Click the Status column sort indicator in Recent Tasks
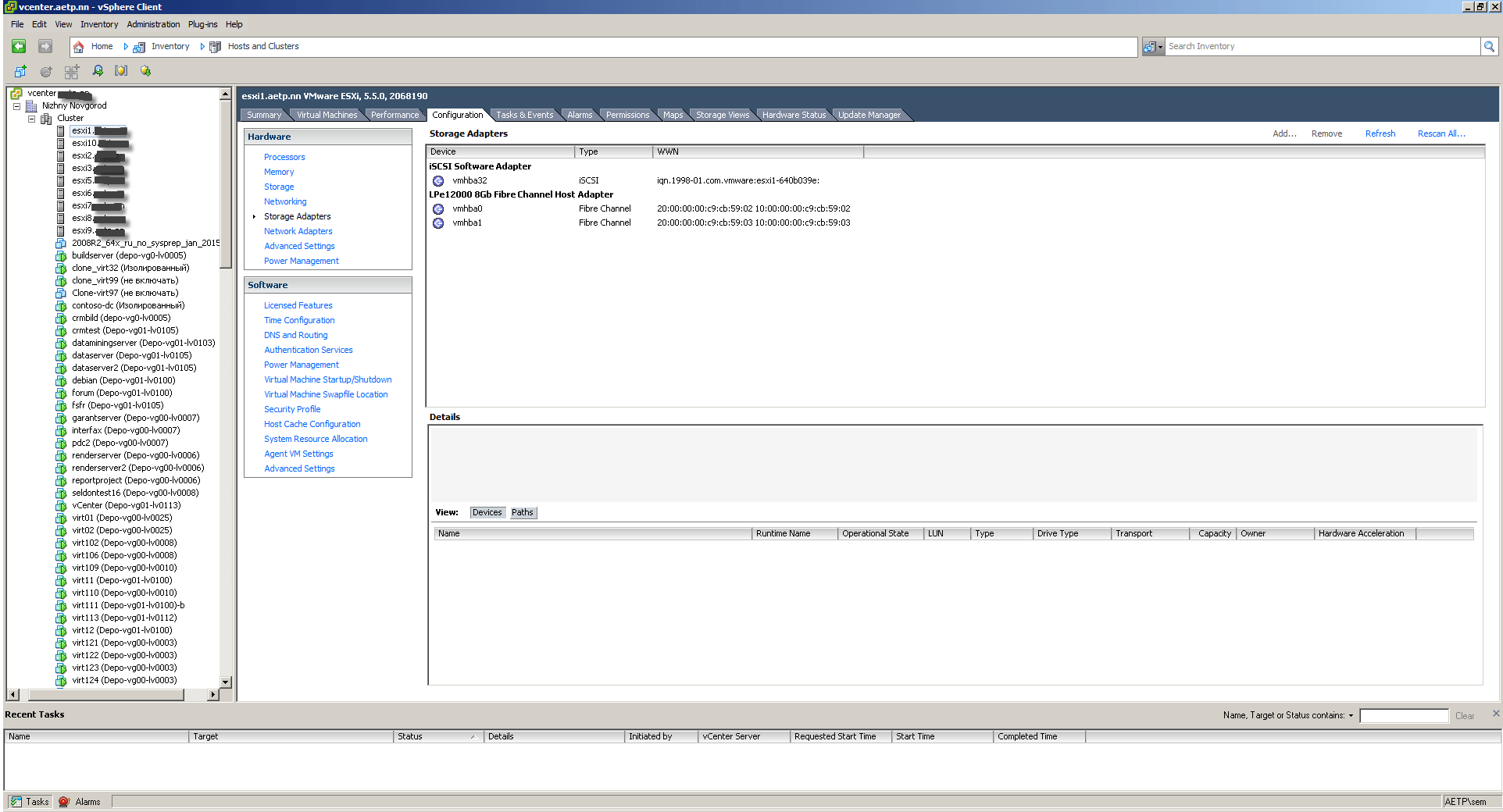This screenshot has height=812, width=1503. coord(473,737)
